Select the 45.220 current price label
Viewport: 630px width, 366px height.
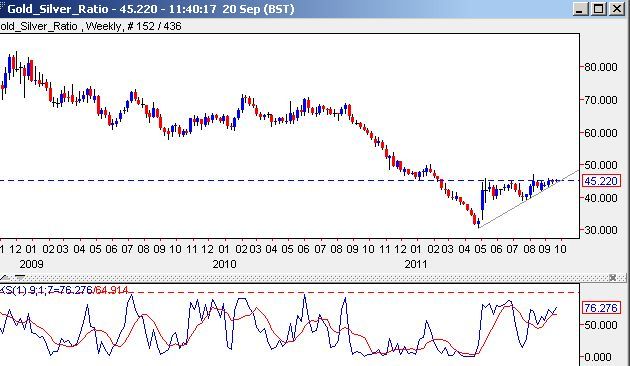click(x=601, y=181)
